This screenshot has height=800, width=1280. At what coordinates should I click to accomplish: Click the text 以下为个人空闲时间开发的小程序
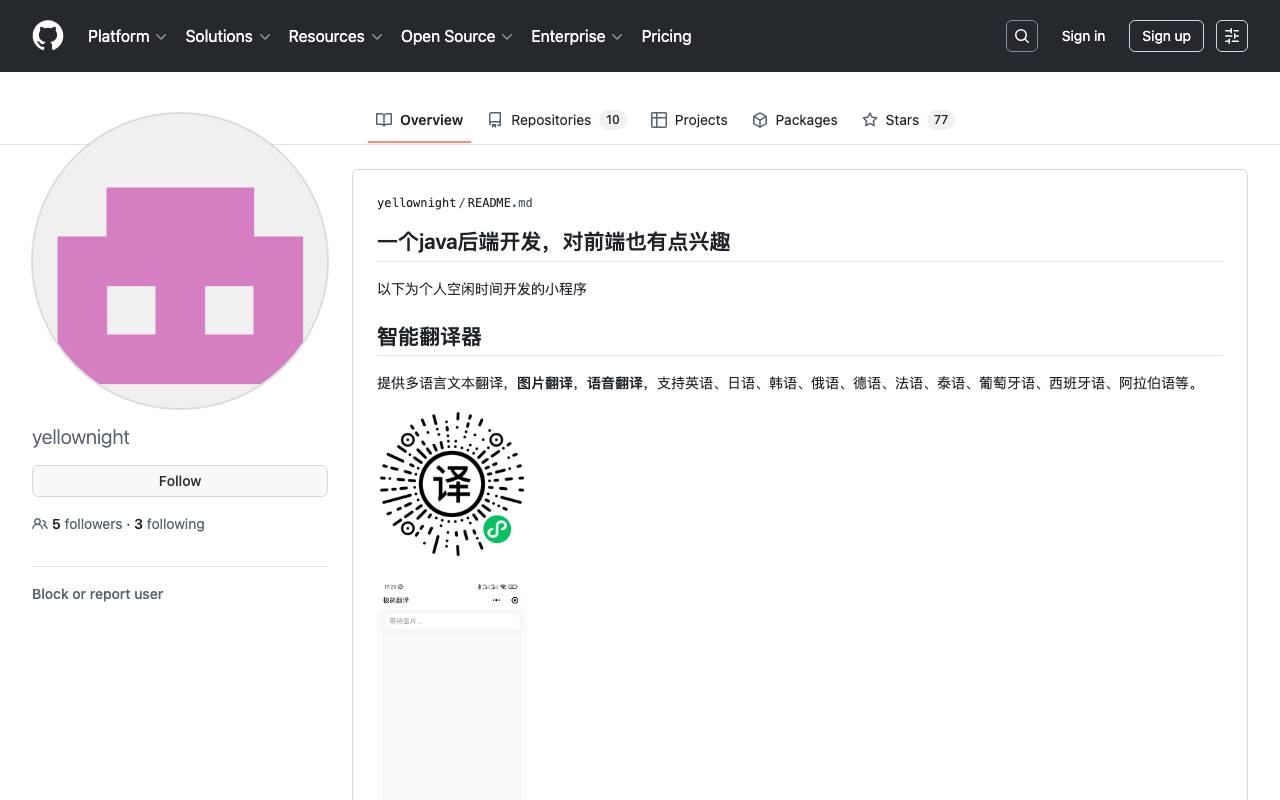pyautogui.click(x=482, y=289)
